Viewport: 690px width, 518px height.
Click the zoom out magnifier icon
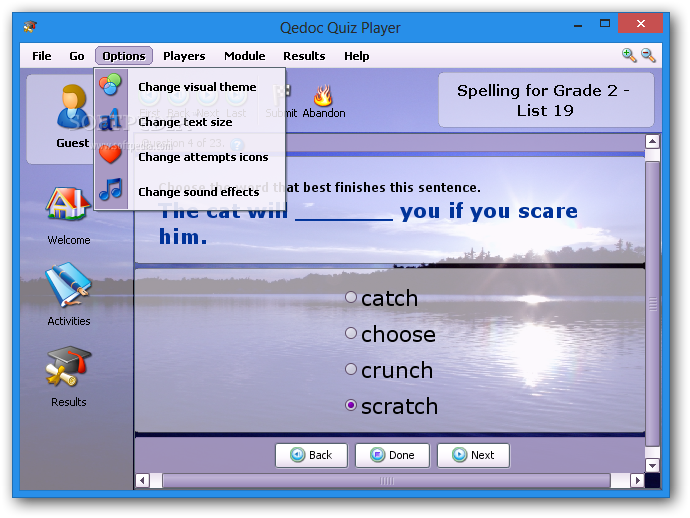click(x=648, y=55)
